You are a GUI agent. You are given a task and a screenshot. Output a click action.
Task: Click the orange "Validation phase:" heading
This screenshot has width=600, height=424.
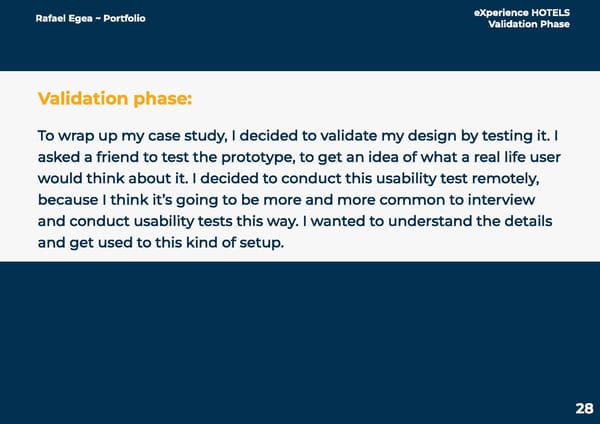pos(115,99)
